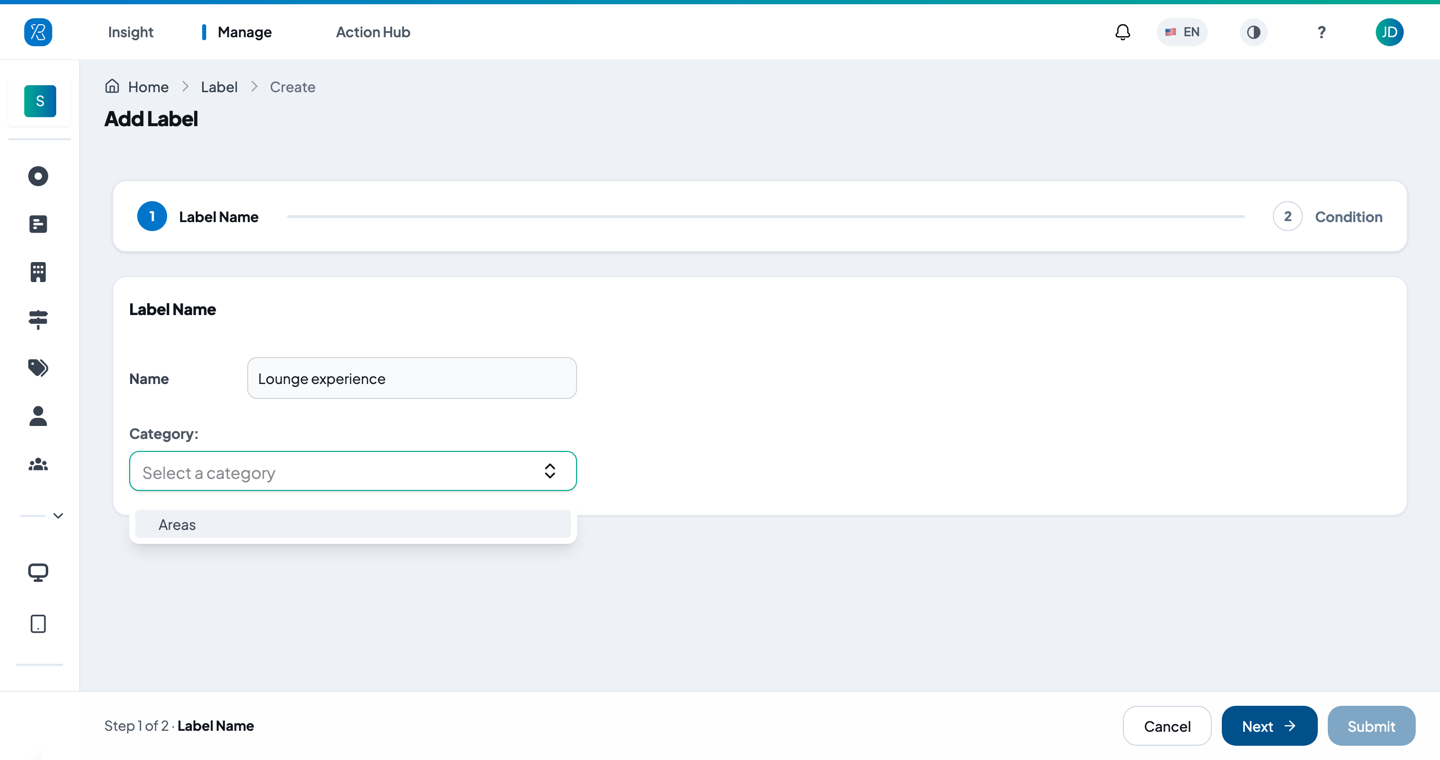This screenshot has height=760, width=1440.
Task: Click the "Category:" field label
Action: tap(164, 433)
